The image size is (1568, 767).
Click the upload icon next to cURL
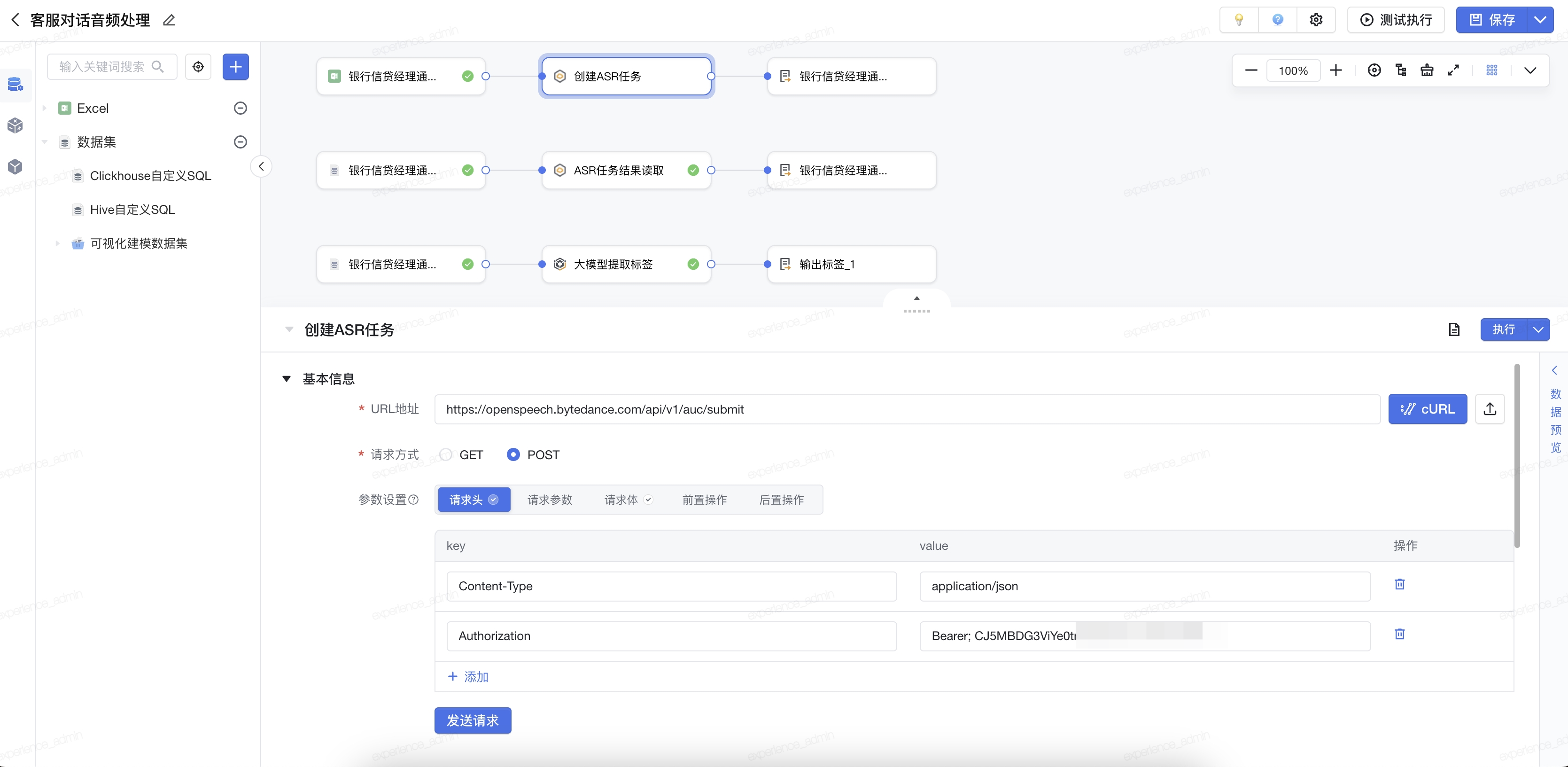click(x=1490, y=409)
